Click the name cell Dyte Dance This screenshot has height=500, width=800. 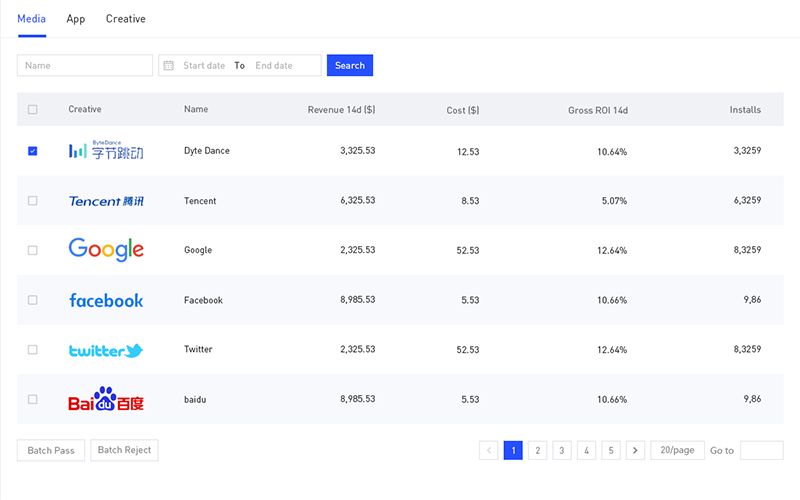(x=207, y=151)
